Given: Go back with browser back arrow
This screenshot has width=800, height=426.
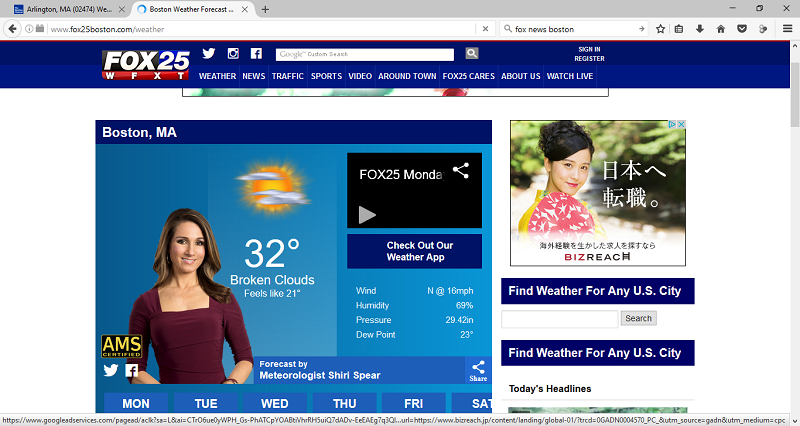Looking at the screenshot, I should pos(12,29).
